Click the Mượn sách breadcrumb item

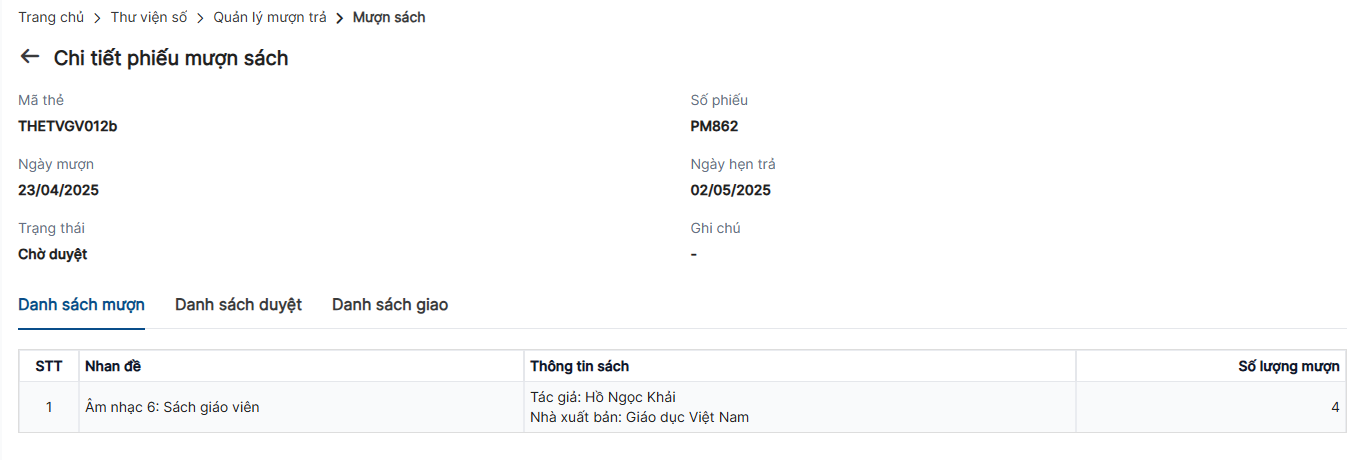(389, 17)
